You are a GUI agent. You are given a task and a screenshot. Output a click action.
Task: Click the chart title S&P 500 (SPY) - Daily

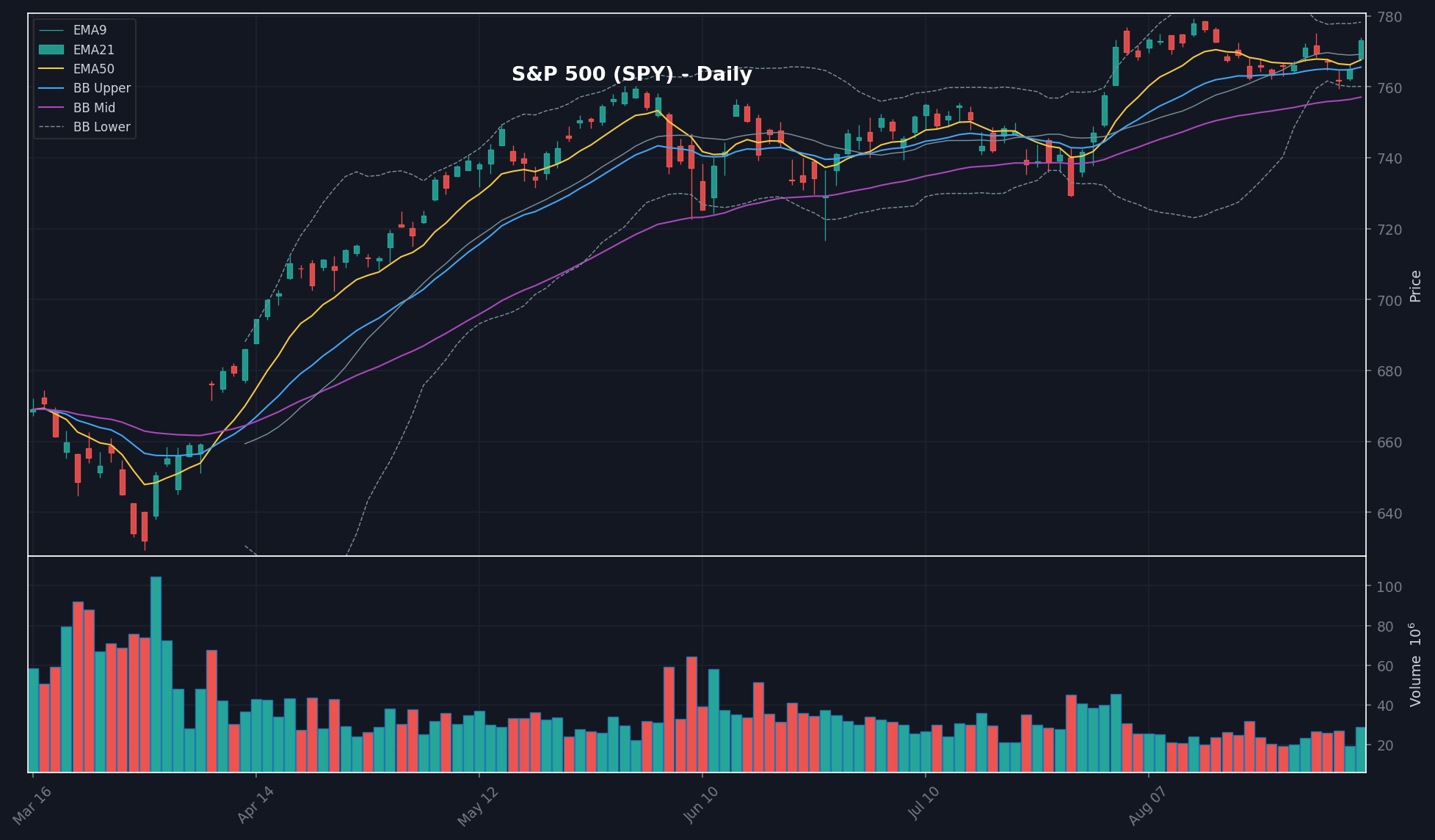[x=631, y=75]
